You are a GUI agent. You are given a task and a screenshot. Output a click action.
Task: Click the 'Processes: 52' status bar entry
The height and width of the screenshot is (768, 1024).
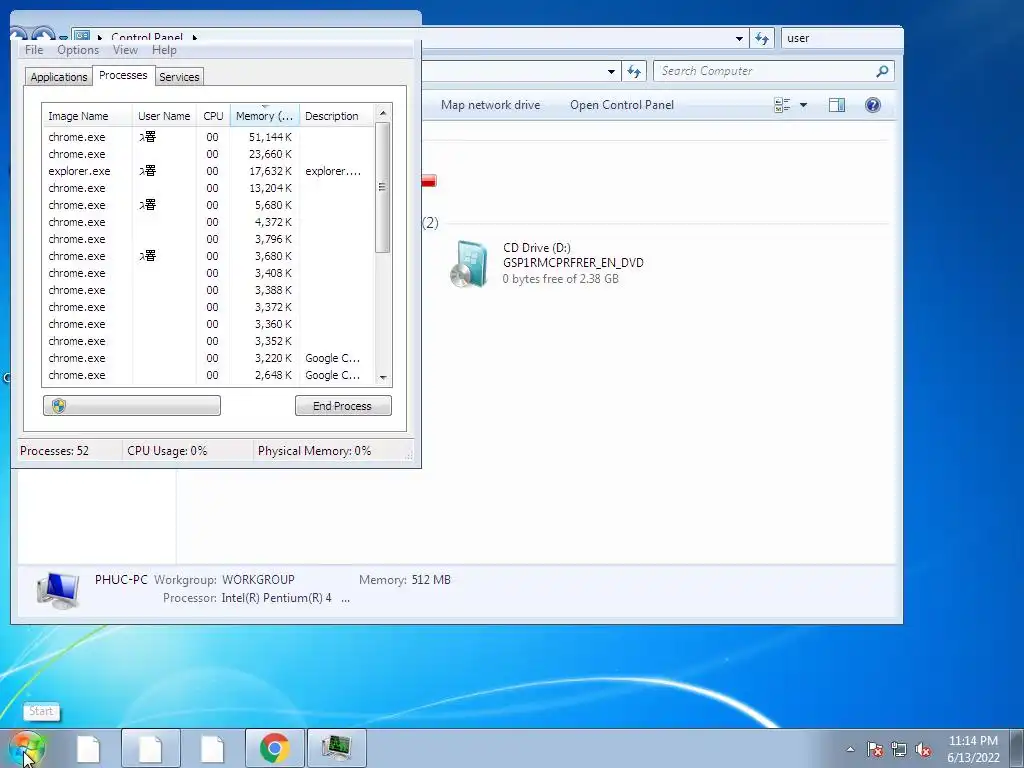coord(54,451)
